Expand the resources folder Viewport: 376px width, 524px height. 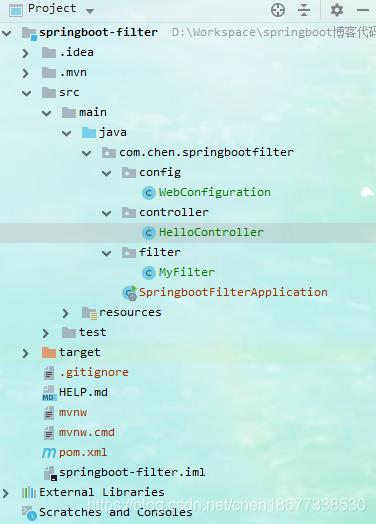tap(66, 313)
